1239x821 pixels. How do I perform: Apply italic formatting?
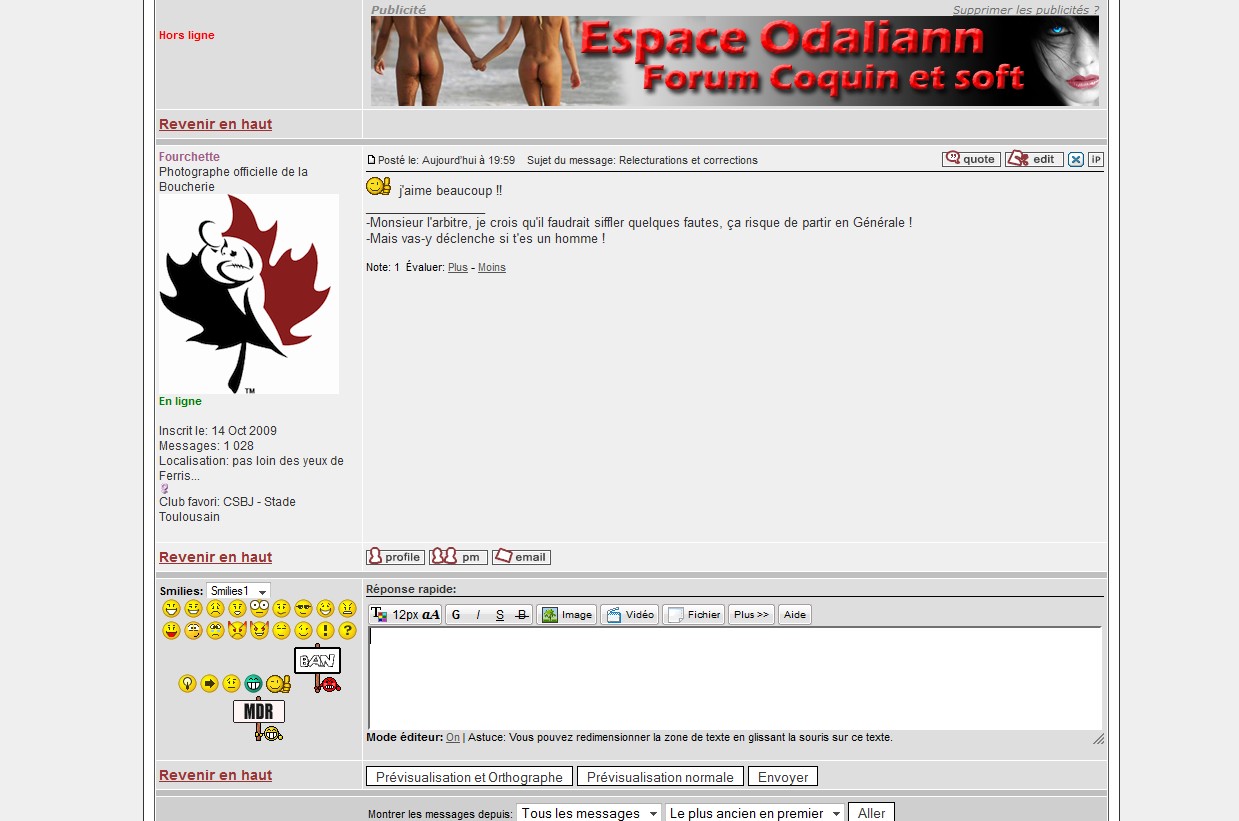pyautogui.click(x=478, y=615)
